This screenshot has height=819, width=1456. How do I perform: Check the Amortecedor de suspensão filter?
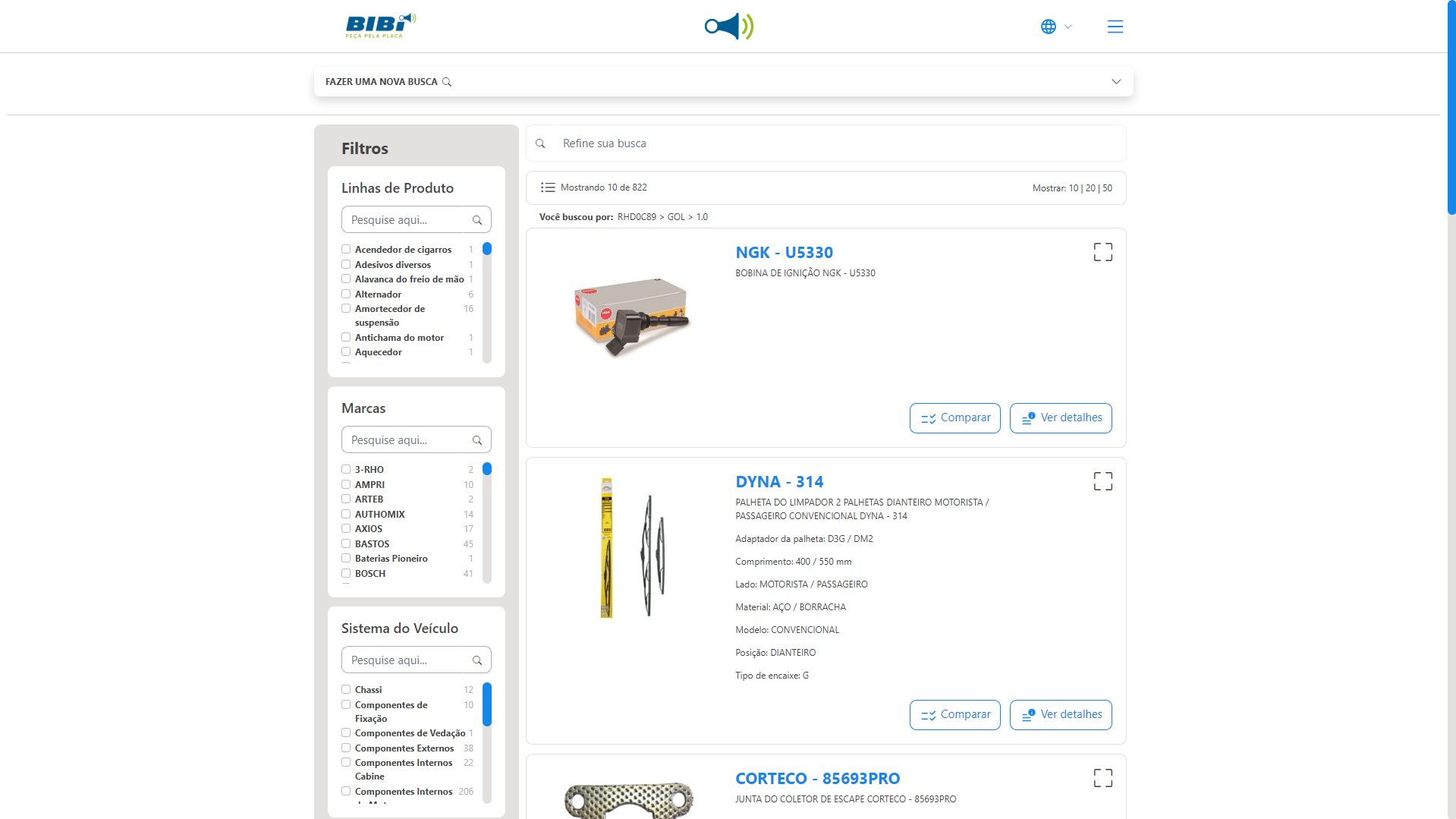(346, 308)
